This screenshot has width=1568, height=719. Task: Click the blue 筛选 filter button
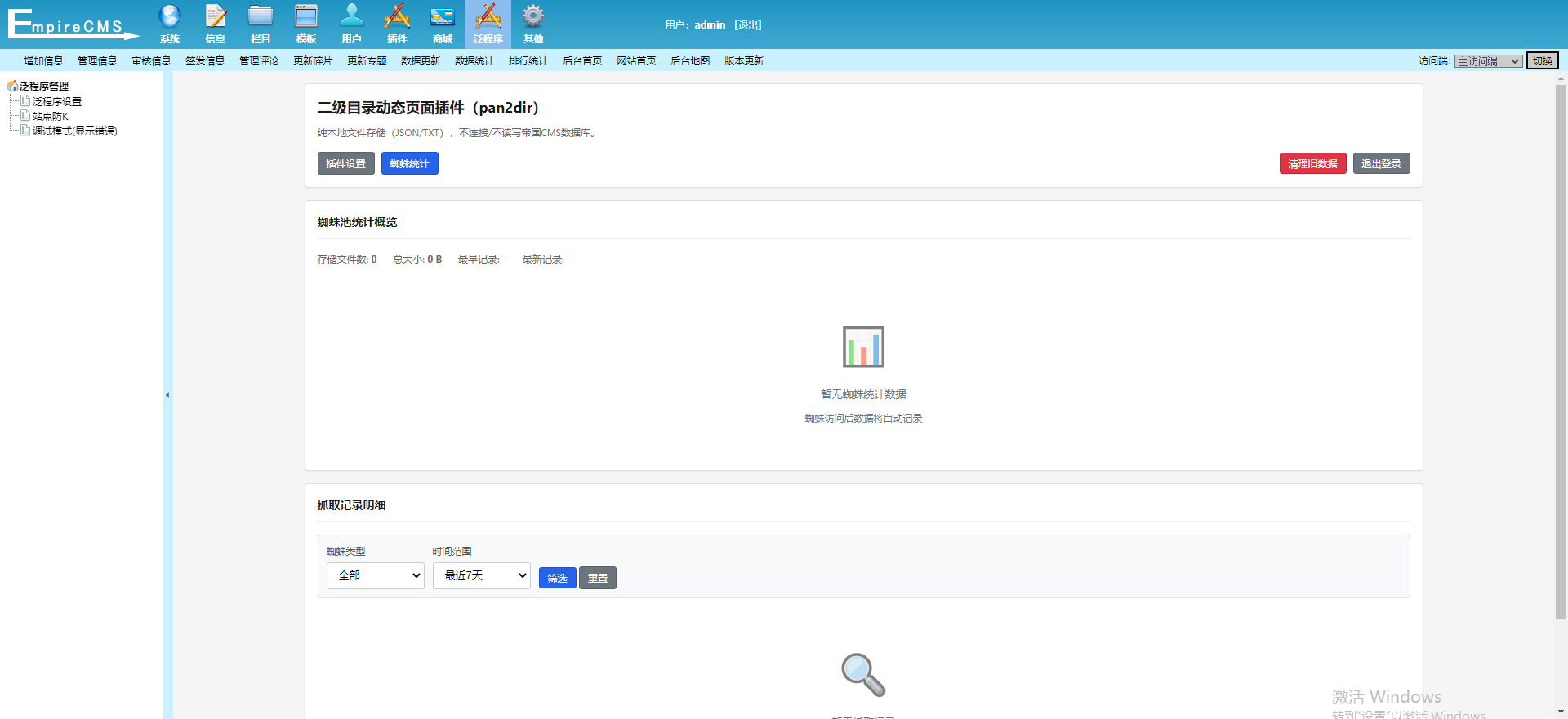(x=557, y=578)
